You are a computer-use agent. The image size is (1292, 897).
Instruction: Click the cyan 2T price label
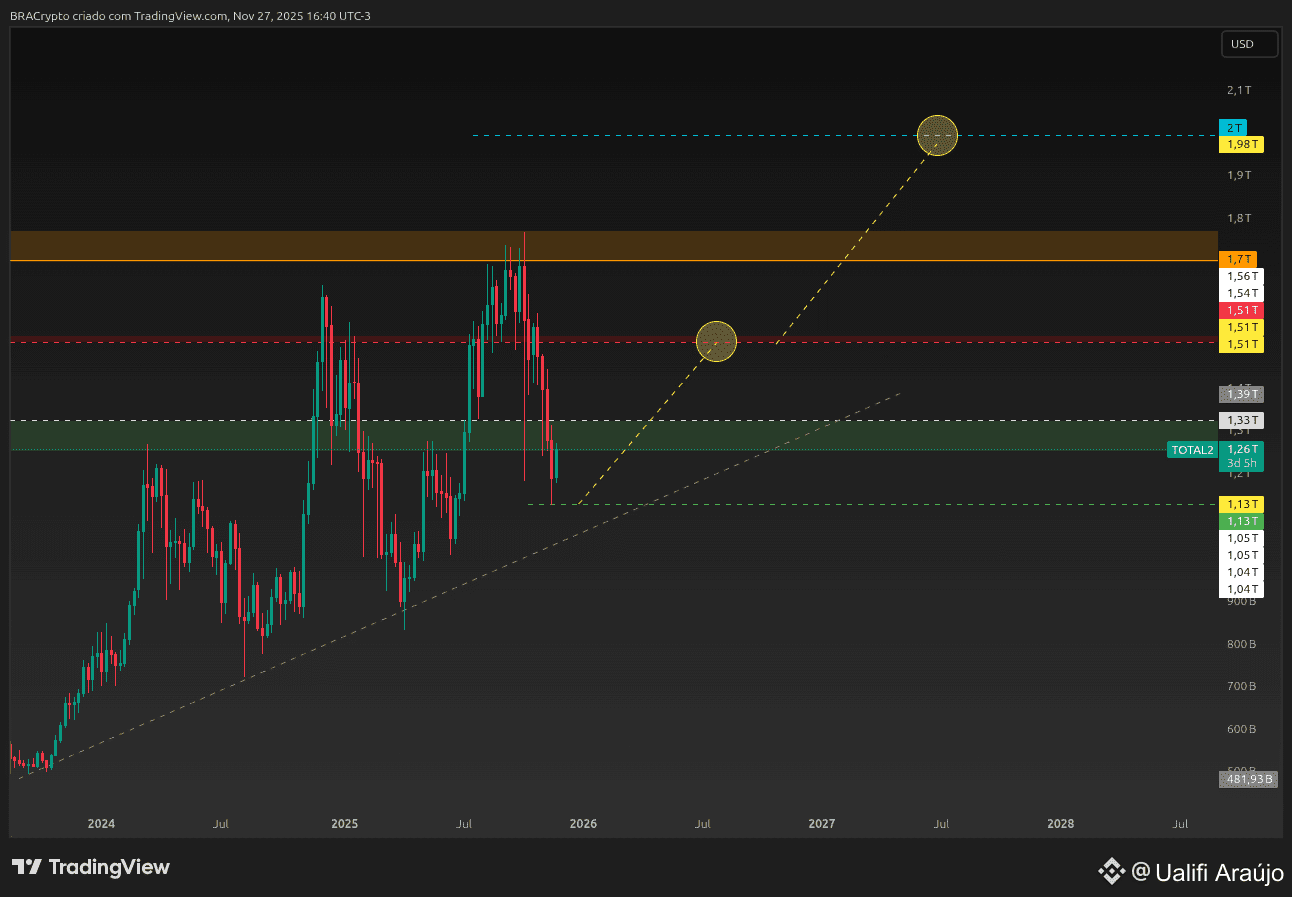point(1234,128)
